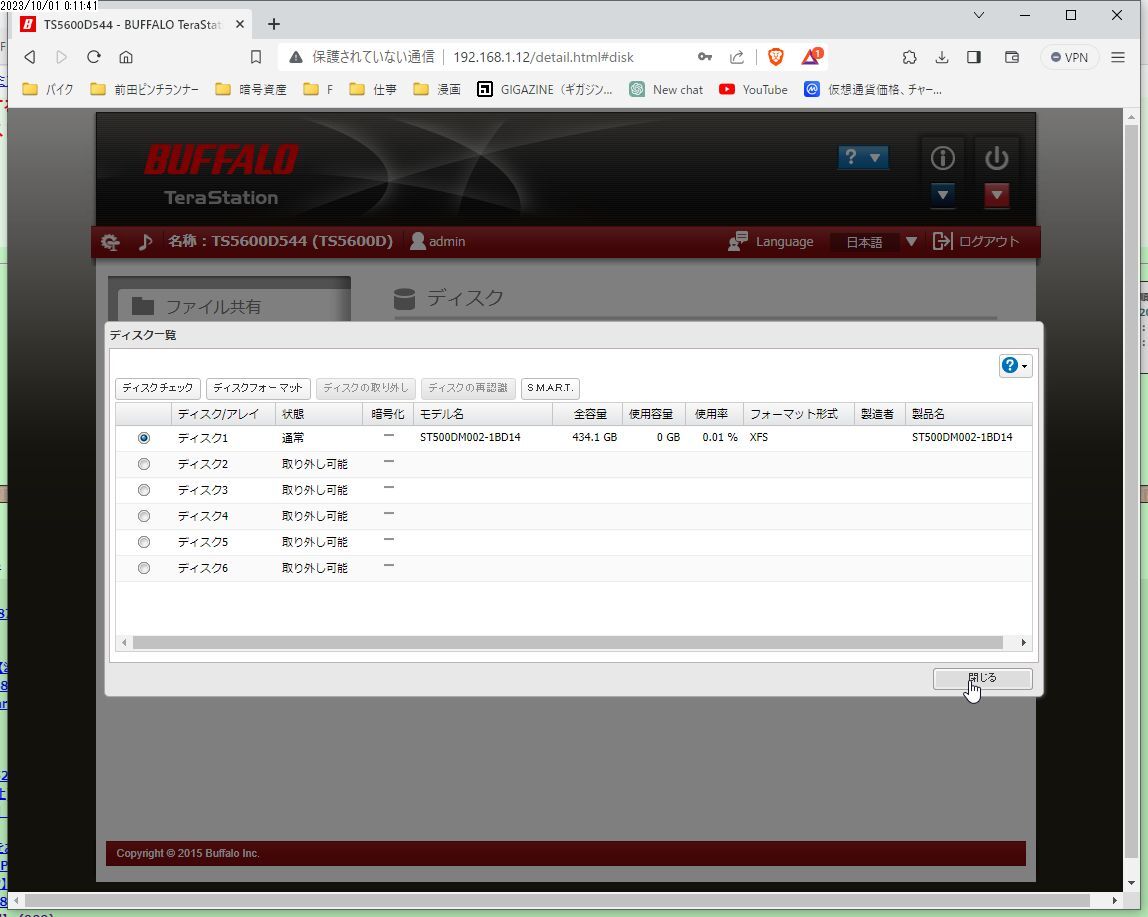Select the ディスク6 radio button
The height and width of the screenshot is (917, 1148).
(144, 568)
